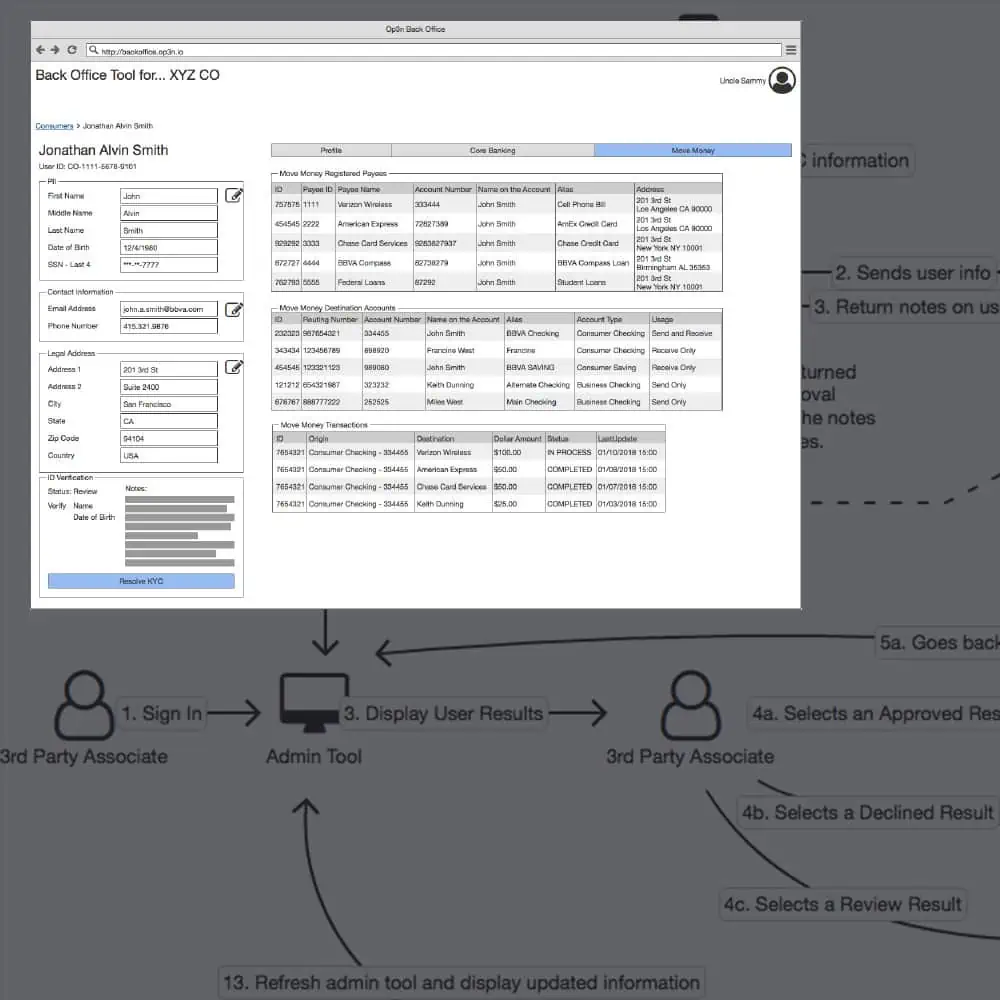Image resolution: width=1000 pixels, height=1000 pixels.
Task: Edit the PII section with pencil icon
Action: pos(234,195)
